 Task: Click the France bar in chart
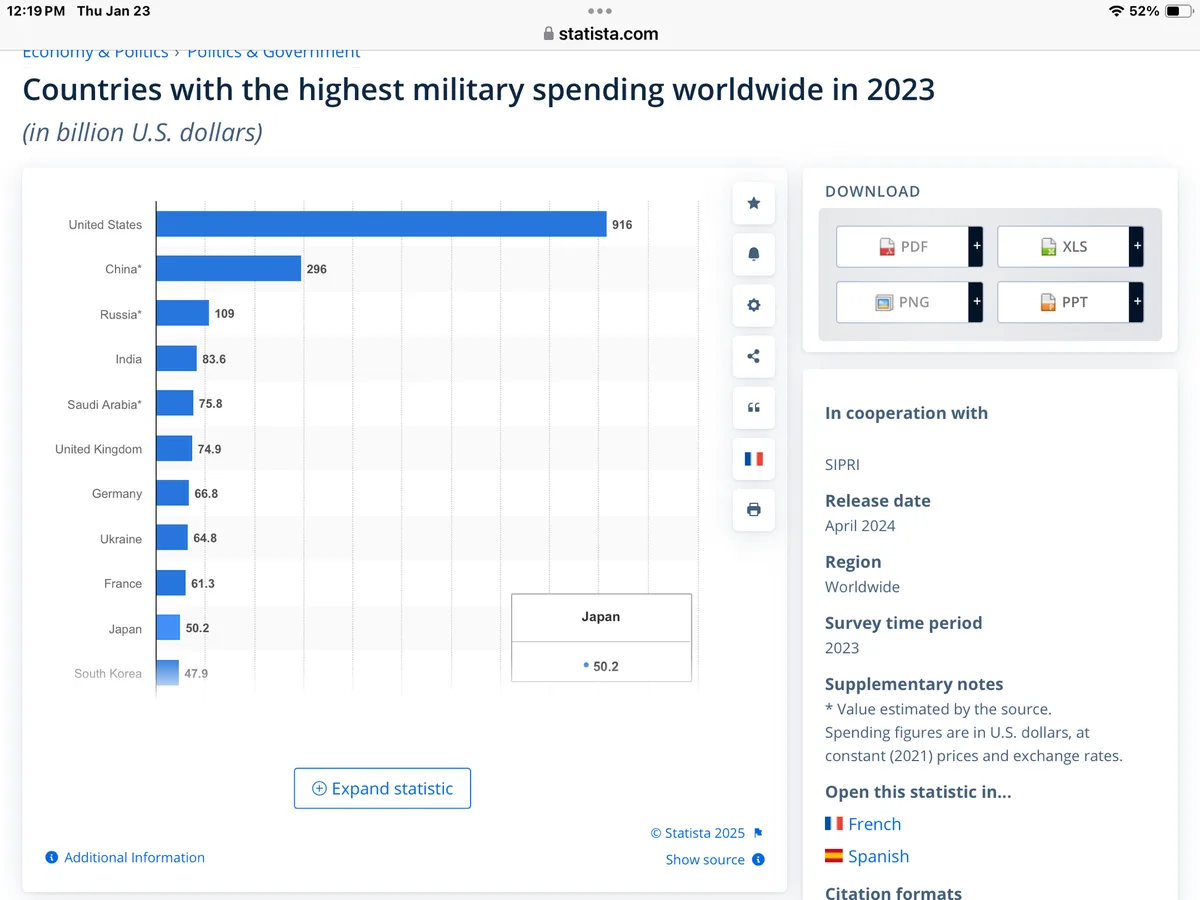tap(171, 582)
